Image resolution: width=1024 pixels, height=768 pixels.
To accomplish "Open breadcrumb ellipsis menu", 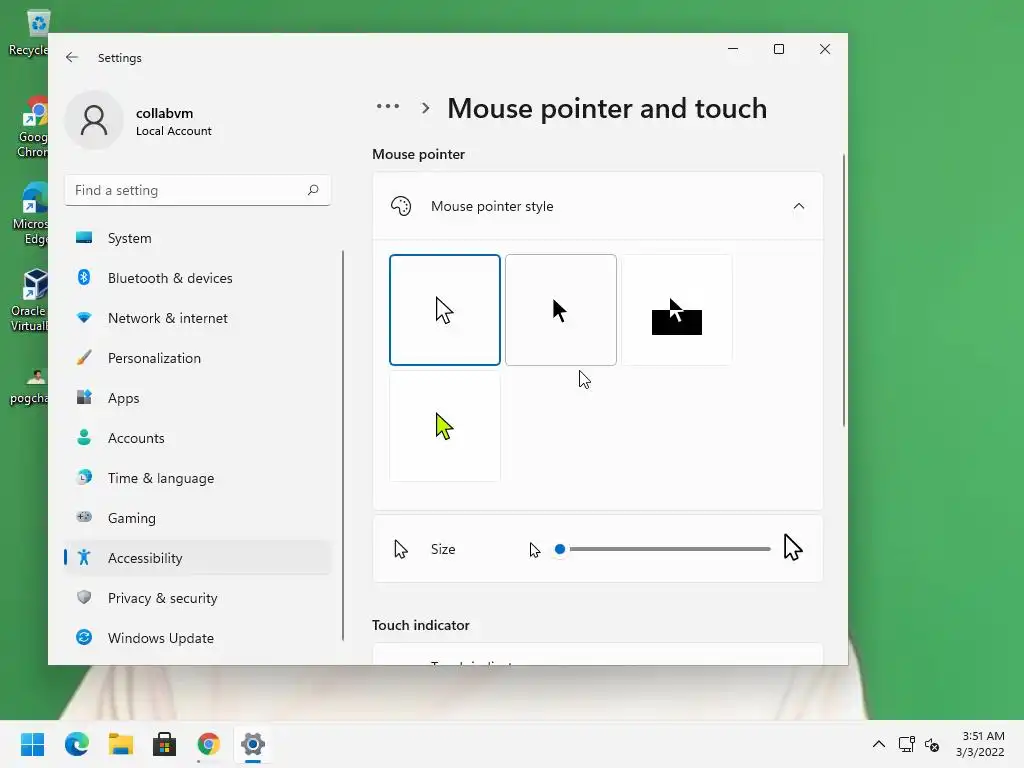I will tap(388, 106).
